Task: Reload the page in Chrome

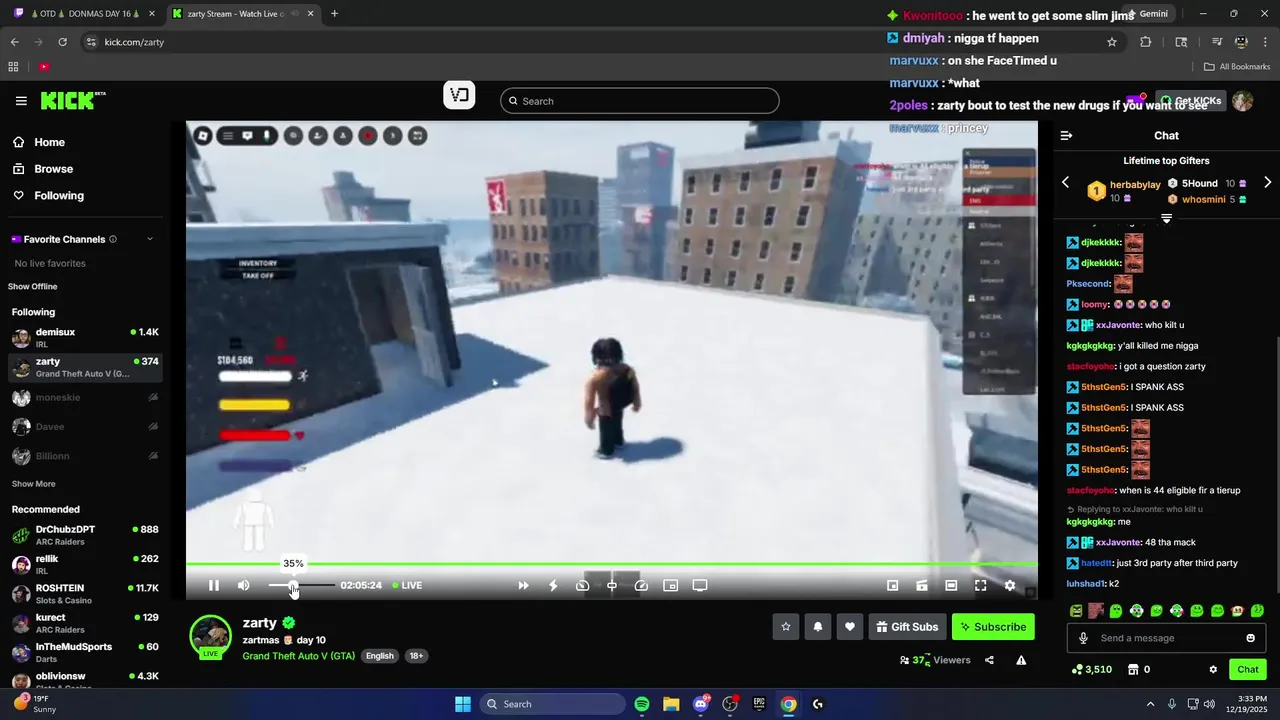Action: [63, 42]
